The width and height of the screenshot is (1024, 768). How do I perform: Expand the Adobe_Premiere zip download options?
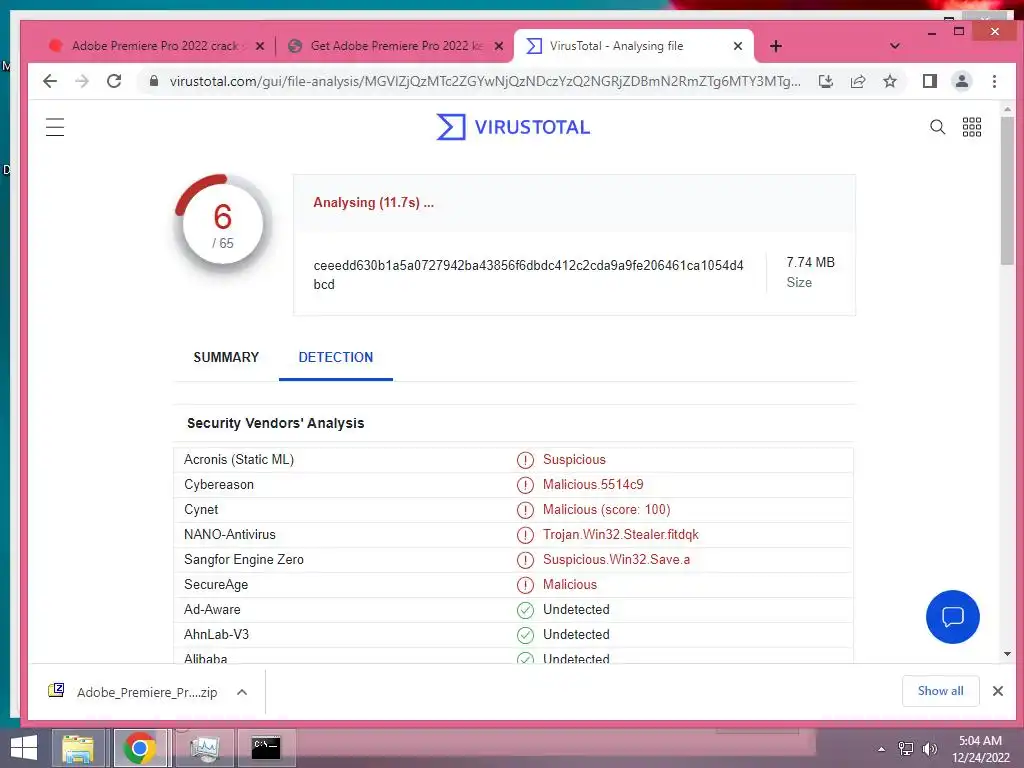(x=242, y=692)
